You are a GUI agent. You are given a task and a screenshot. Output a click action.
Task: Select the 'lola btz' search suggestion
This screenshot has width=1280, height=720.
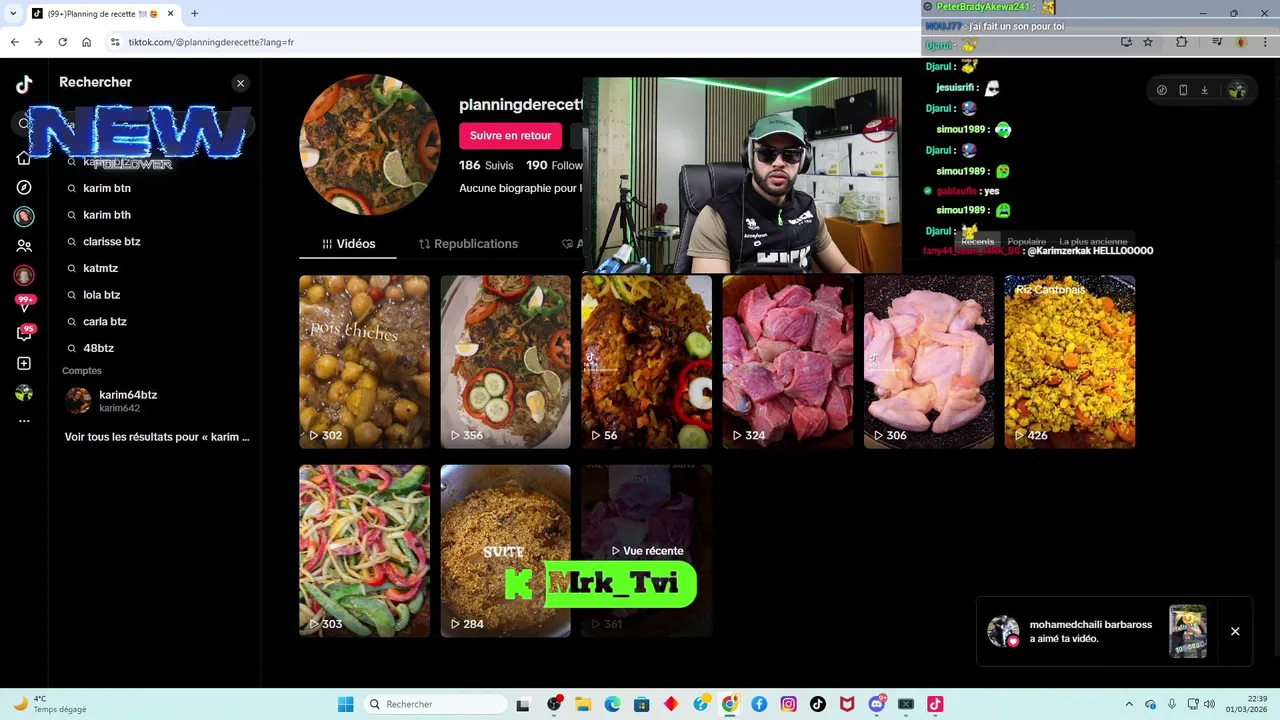101,295
